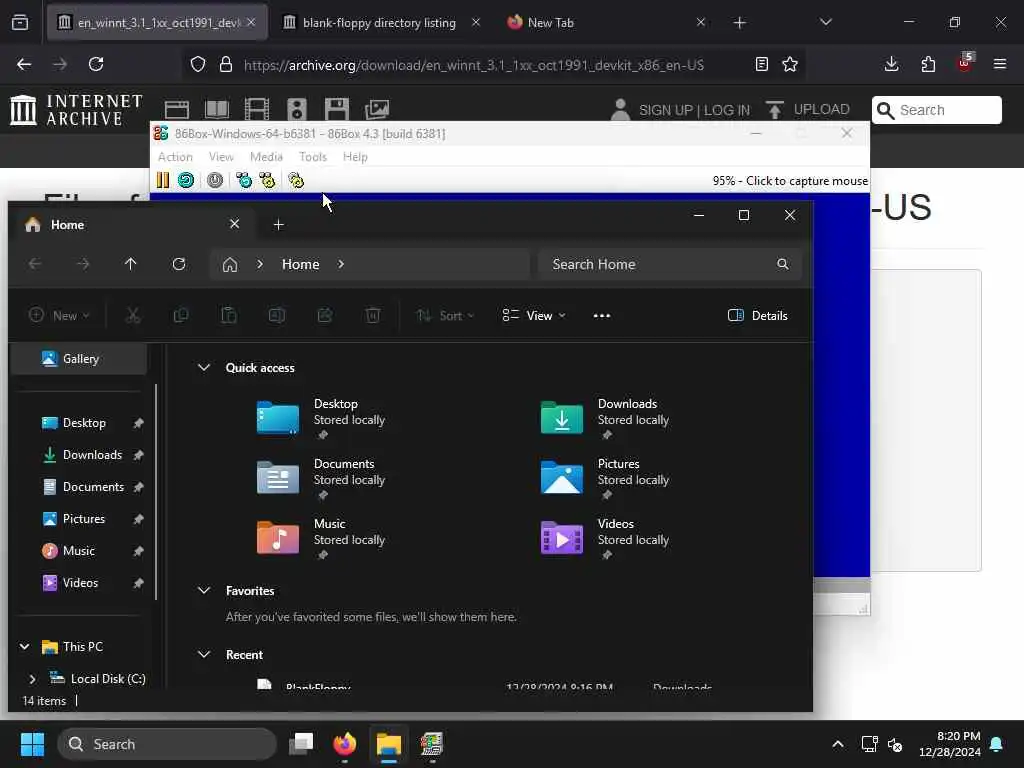The image size is (1024, 768).
Task: Open Firefox list all tabs dropdown
Action: click(x=826, y=22)
